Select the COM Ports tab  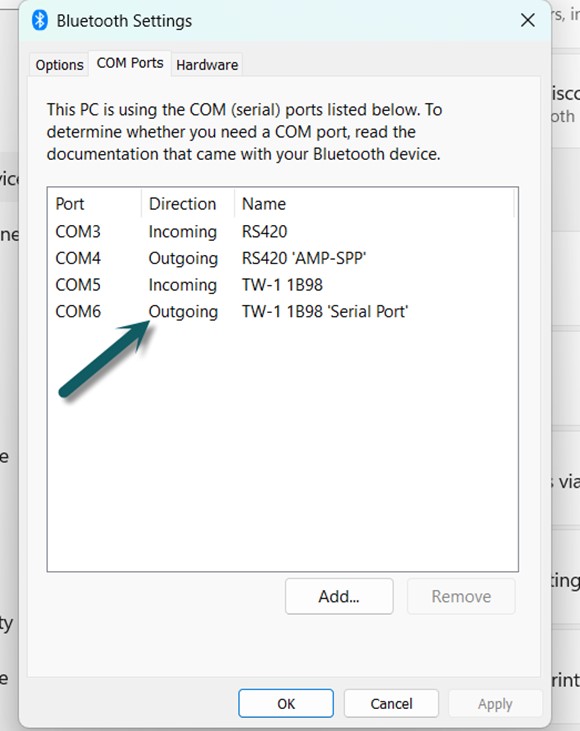[130, 63]
